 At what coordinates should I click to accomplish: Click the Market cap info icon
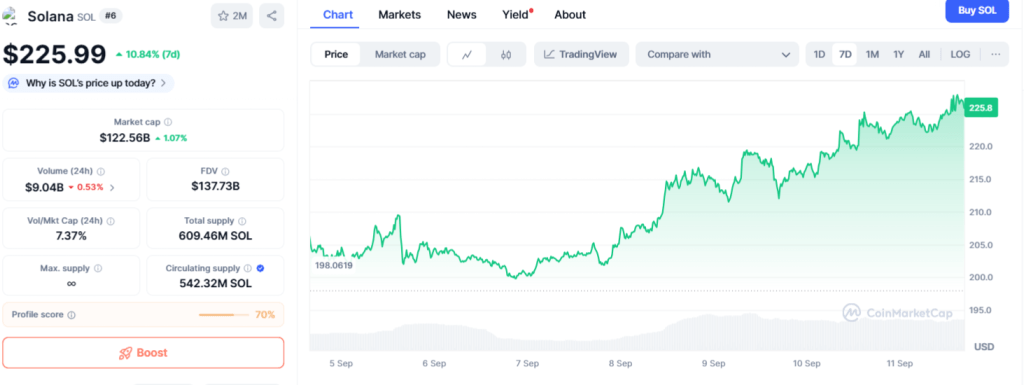tap(168, 122)
